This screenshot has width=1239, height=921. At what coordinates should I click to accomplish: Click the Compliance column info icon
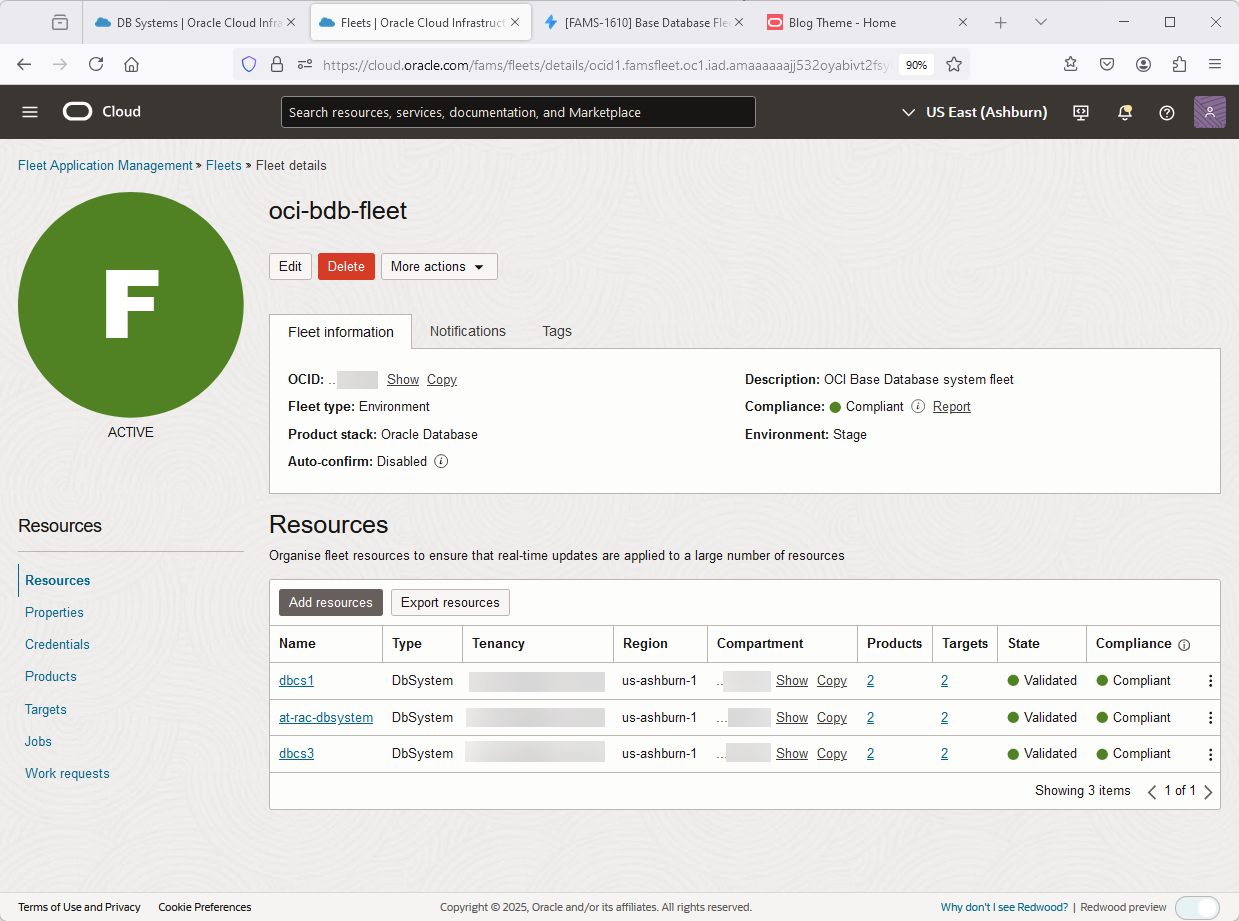tap(1184, 645)
